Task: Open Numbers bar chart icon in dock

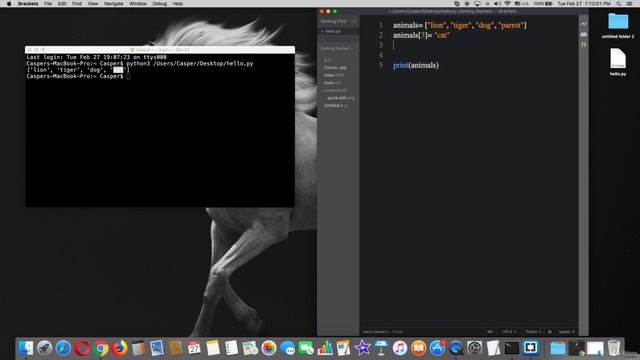Action: pyautogui.click(x=325, y=348)
